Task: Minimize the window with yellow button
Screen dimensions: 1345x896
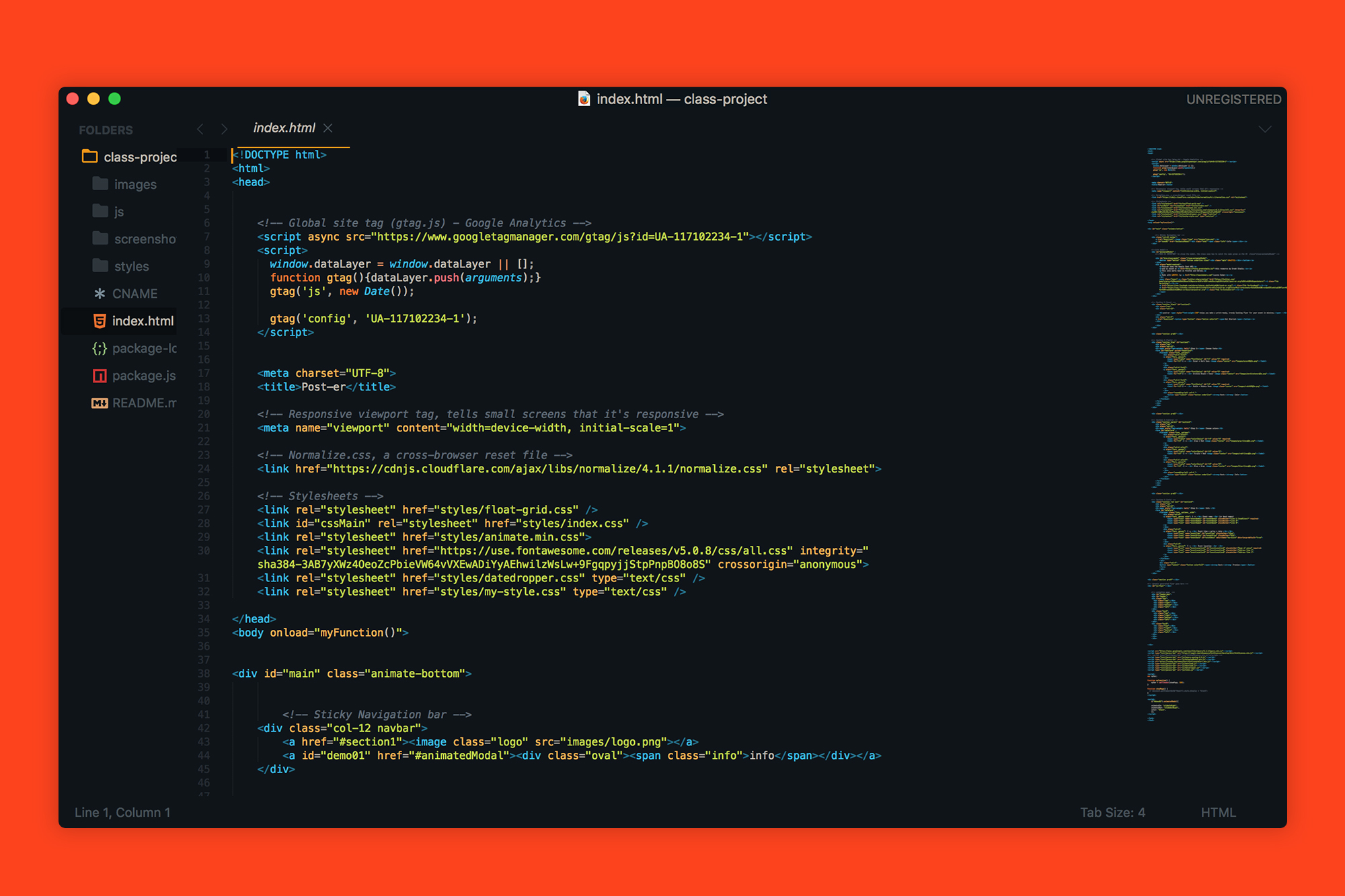Action: pos(93,99)
